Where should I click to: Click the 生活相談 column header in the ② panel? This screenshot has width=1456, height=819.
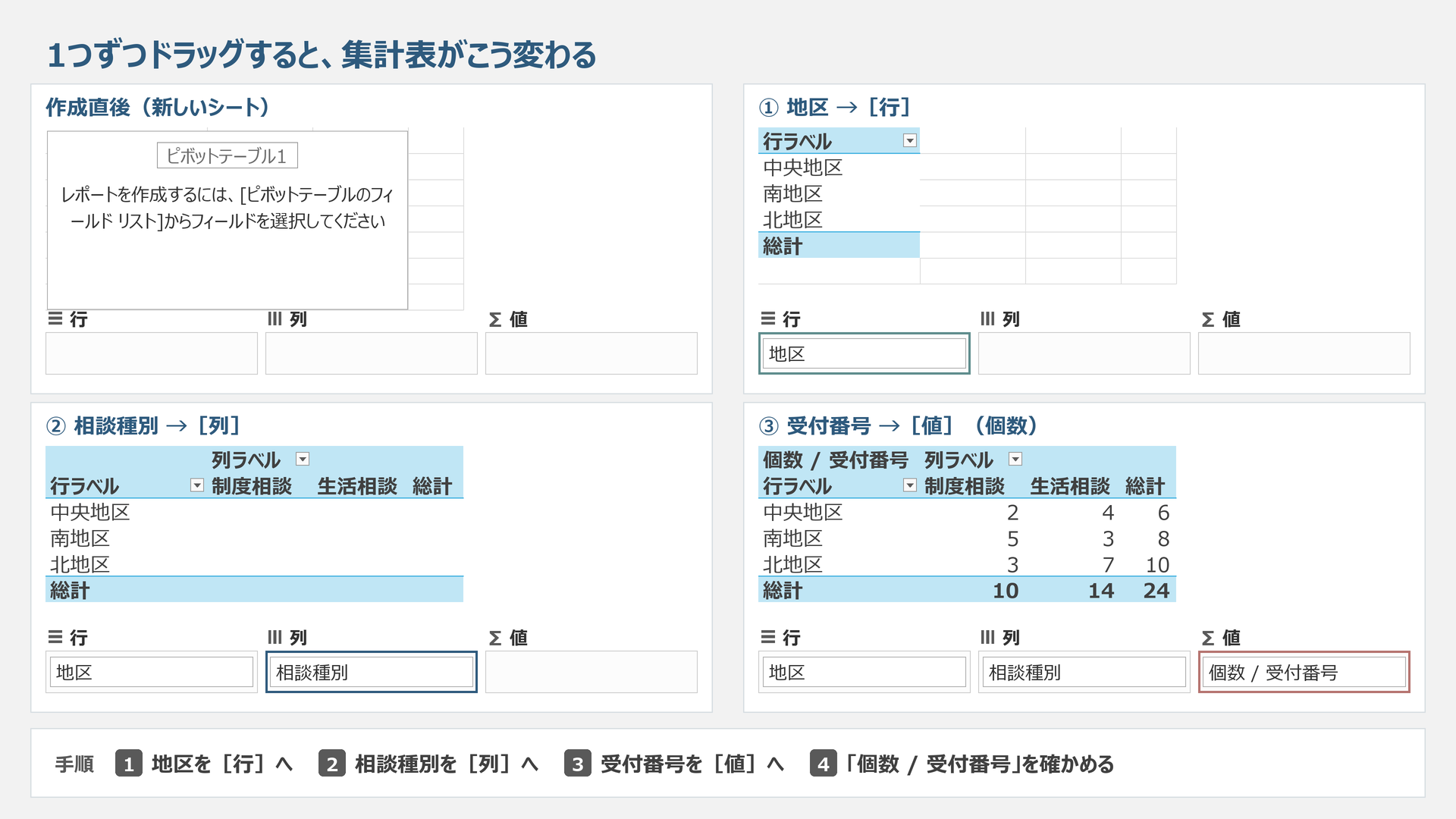[357, 486]
